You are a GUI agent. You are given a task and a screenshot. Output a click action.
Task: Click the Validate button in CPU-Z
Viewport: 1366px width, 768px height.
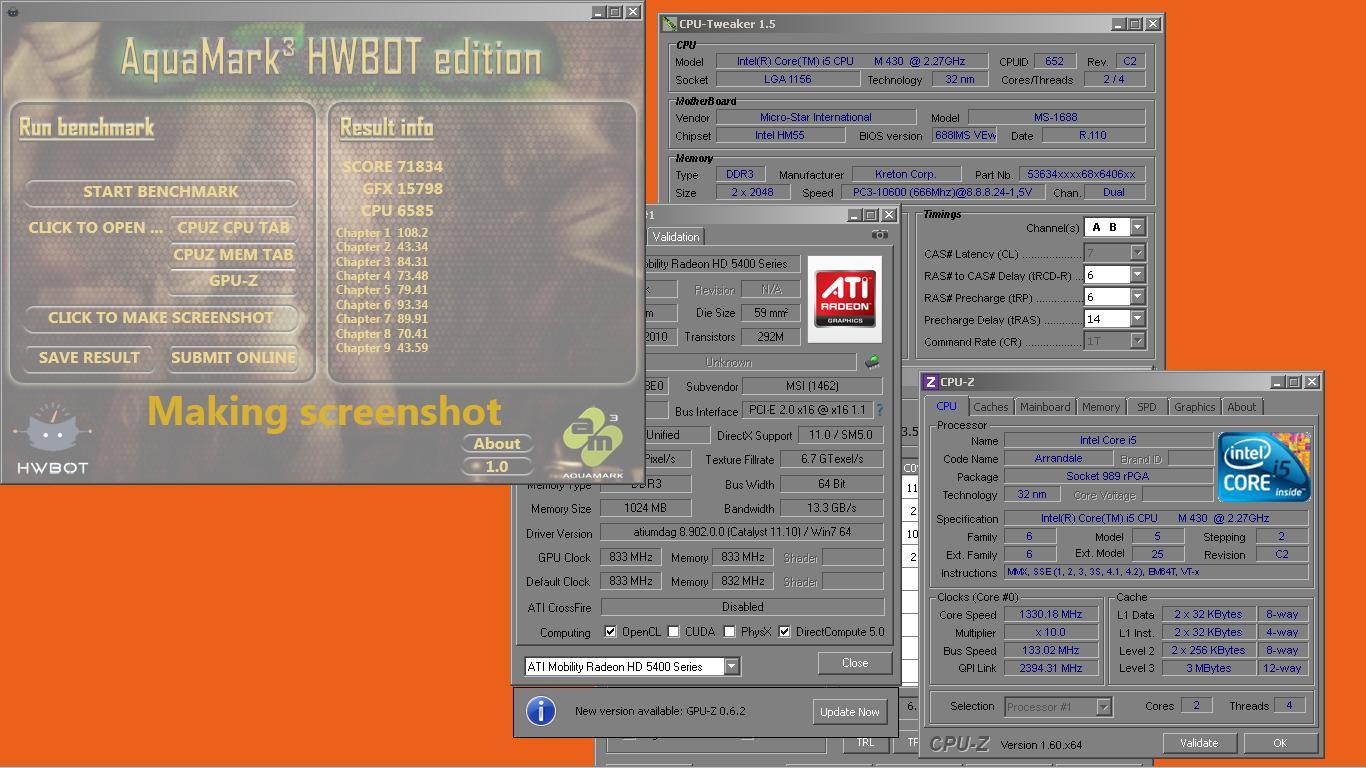(x=1199, y=743)
